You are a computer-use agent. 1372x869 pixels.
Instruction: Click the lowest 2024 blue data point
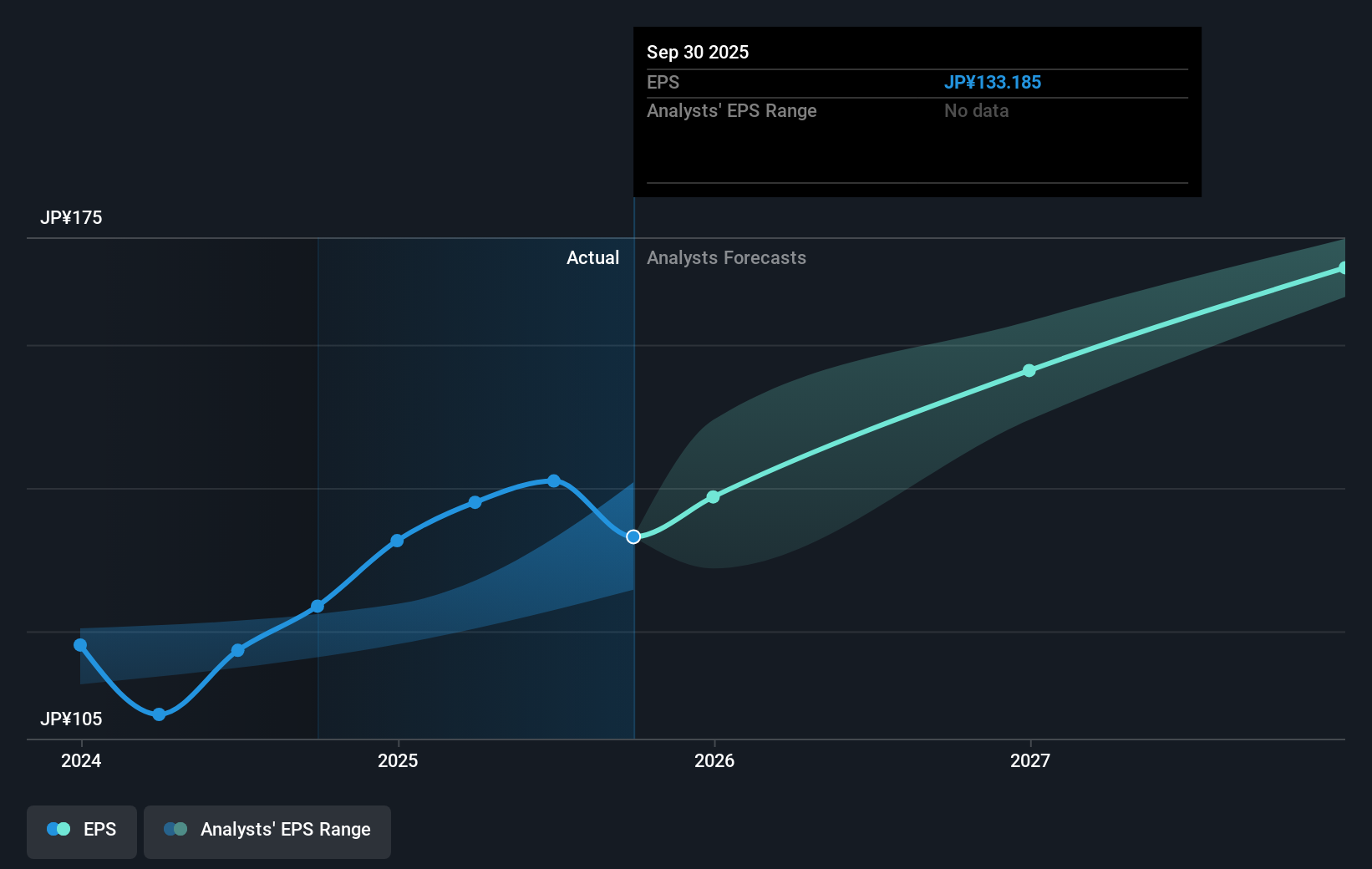click(159, 714)
